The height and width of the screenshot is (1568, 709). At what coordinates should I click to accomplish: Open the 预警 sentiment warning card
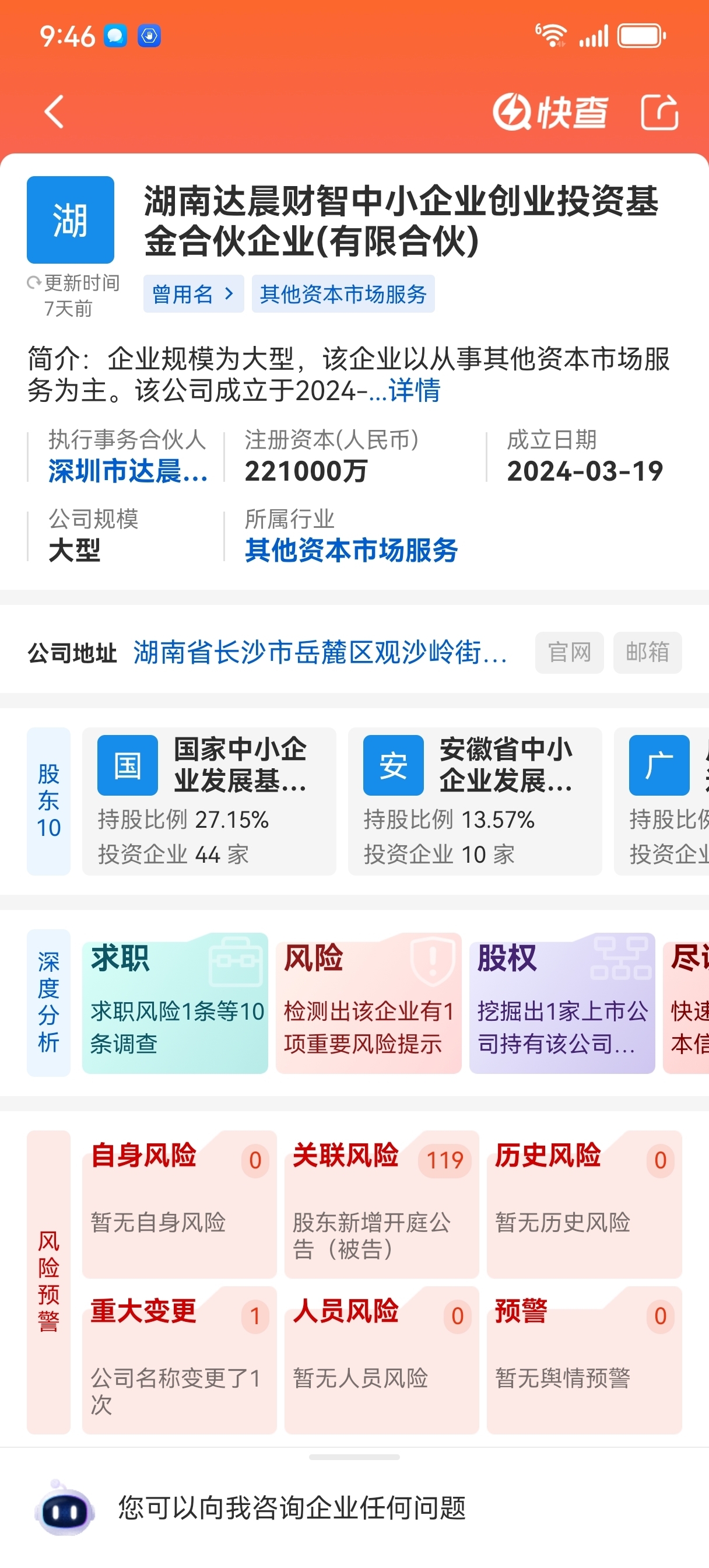pyautogui.click(x=584, y=1360)
